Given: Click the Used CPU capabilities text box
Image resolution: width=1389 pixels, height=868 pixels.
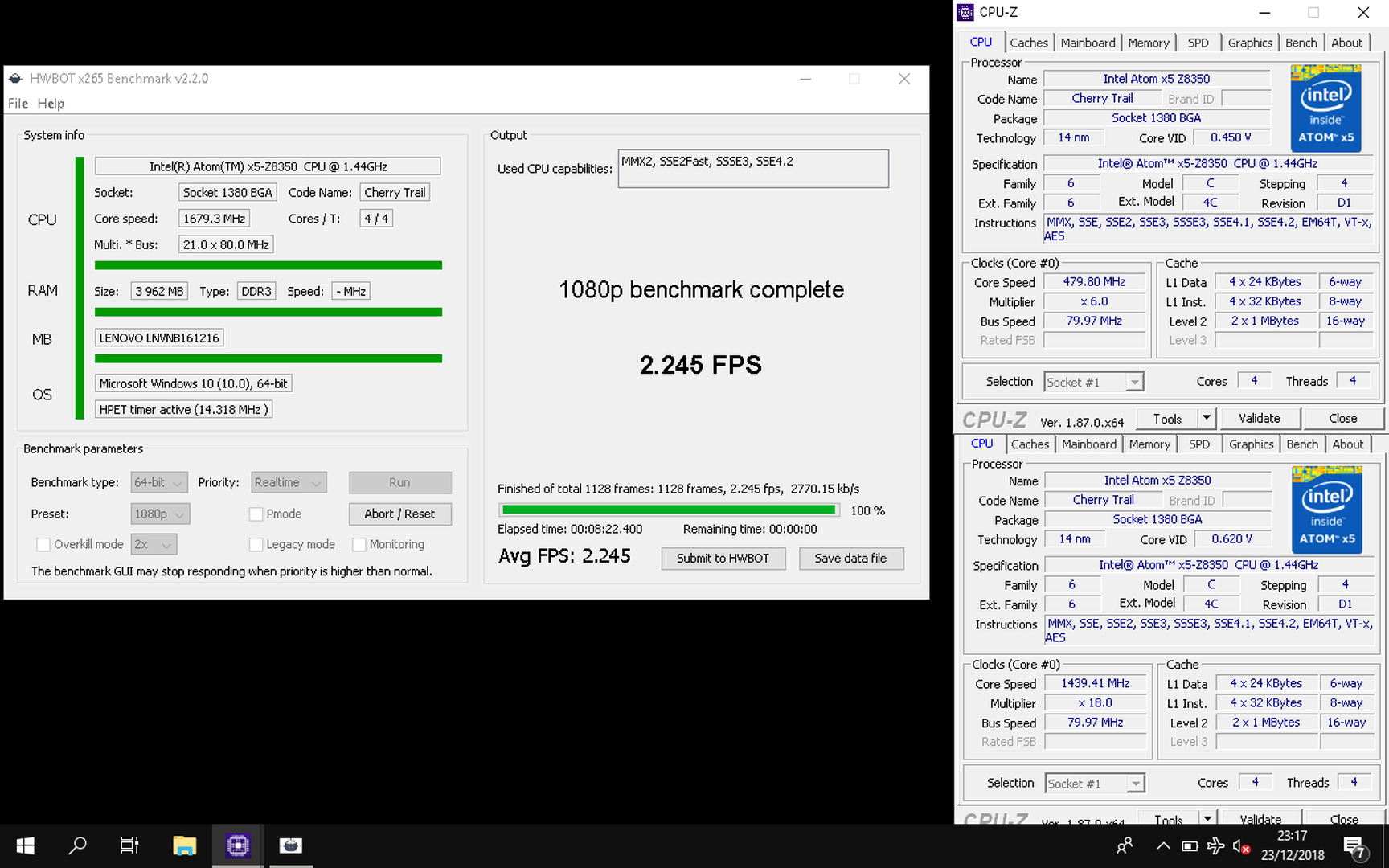Looking at the screenshot, I should (753, 169).
